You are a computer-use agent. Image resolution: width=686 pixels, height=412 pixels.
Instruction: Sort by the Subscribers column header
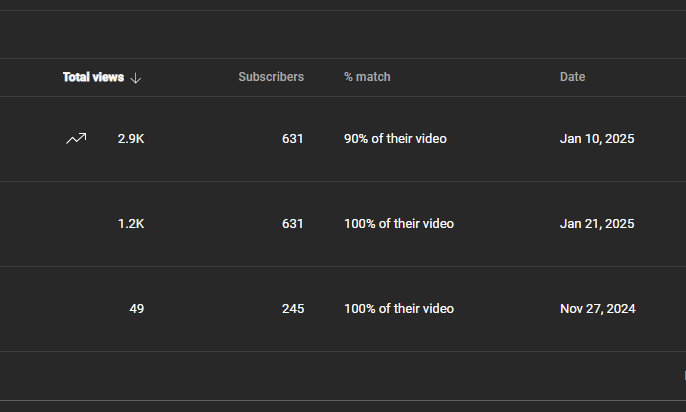click(x=271, y=77)
